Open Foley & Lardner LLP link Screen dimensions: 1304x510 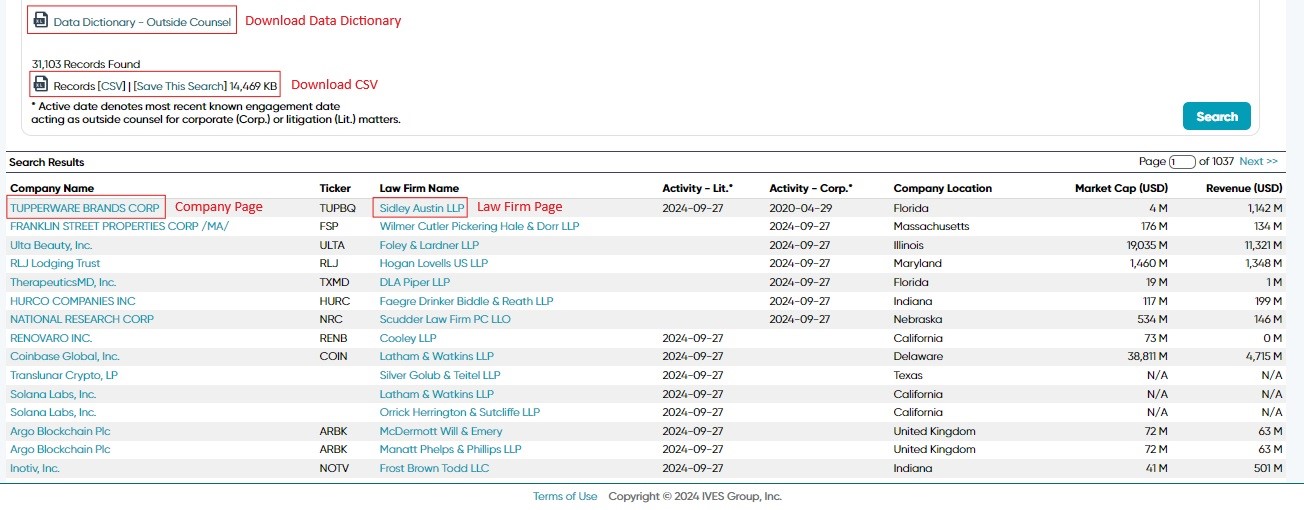coord(429,245)
